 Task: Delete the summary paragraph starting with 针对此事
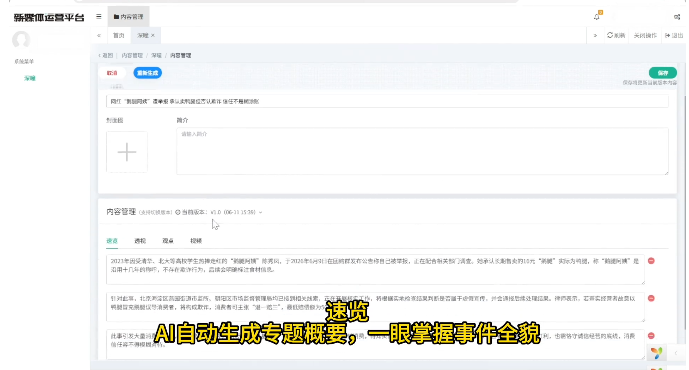(651, 298)
